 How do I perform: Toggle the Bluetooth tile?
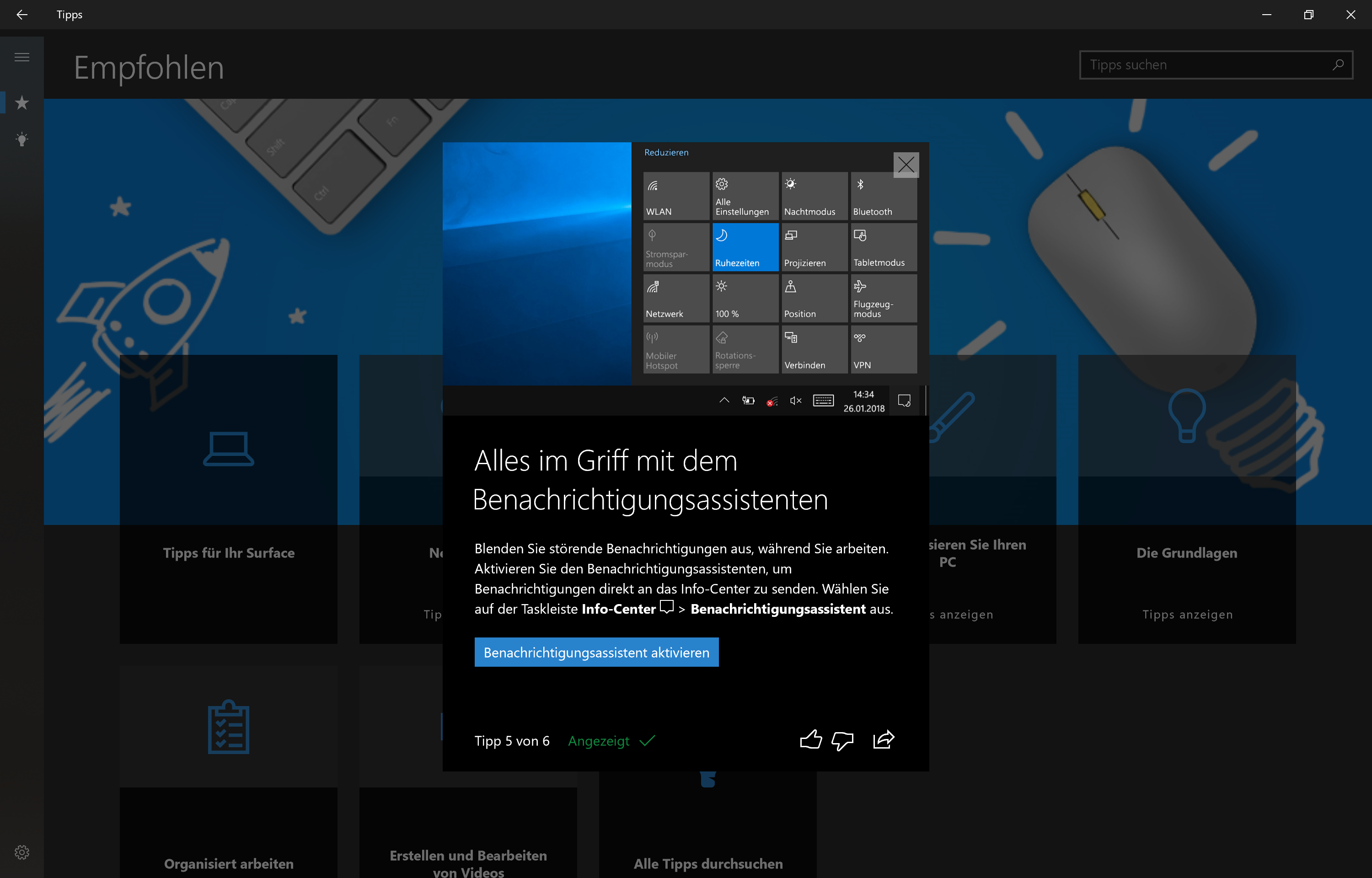pyautogui.click(x=884, y=196)
